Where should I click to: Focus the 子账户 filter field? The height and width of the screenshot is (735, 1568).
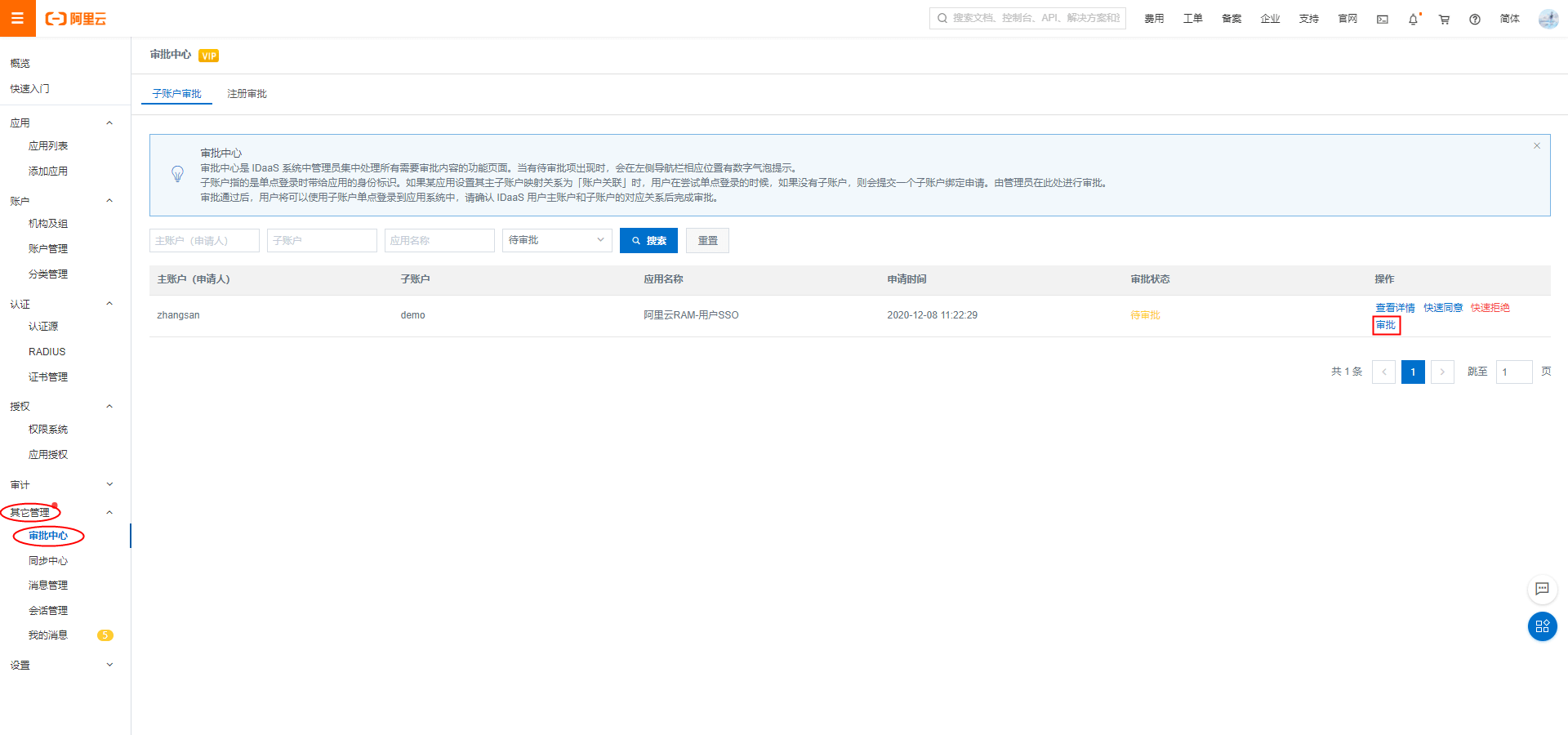click(322, 240)
